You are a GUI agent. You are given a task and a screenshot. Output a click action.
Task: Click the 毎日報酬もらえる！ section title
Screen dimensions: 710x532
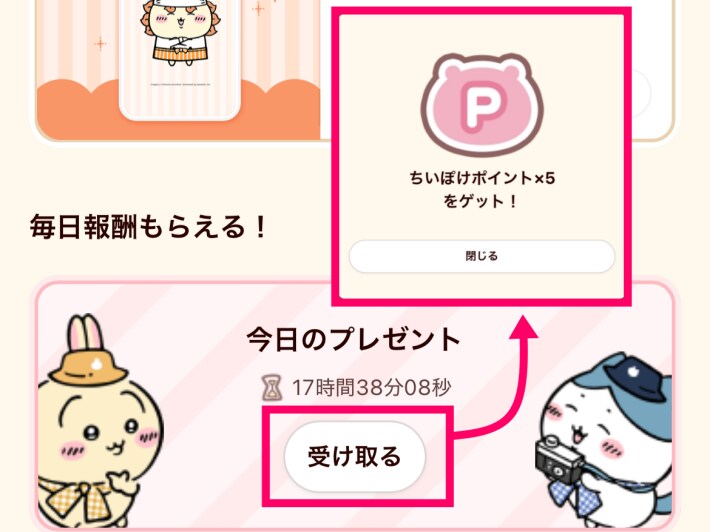(x=149, y=226)
